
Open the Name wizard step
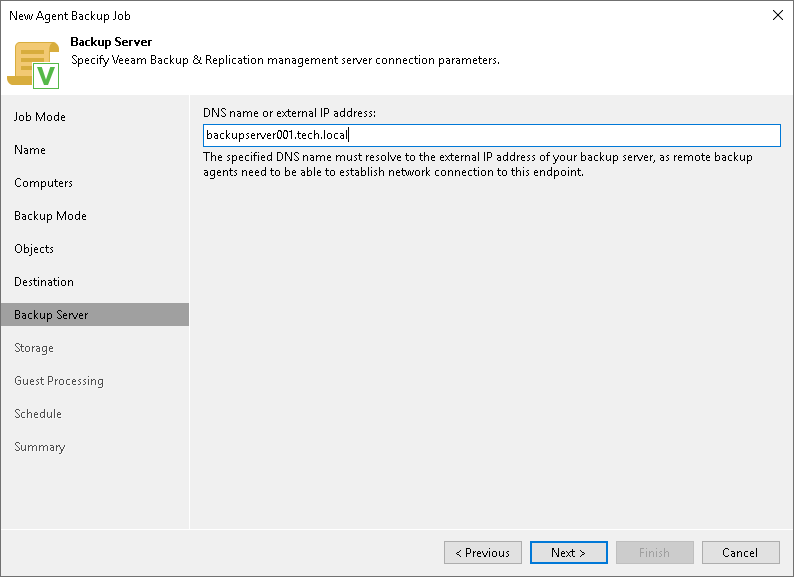30,150
